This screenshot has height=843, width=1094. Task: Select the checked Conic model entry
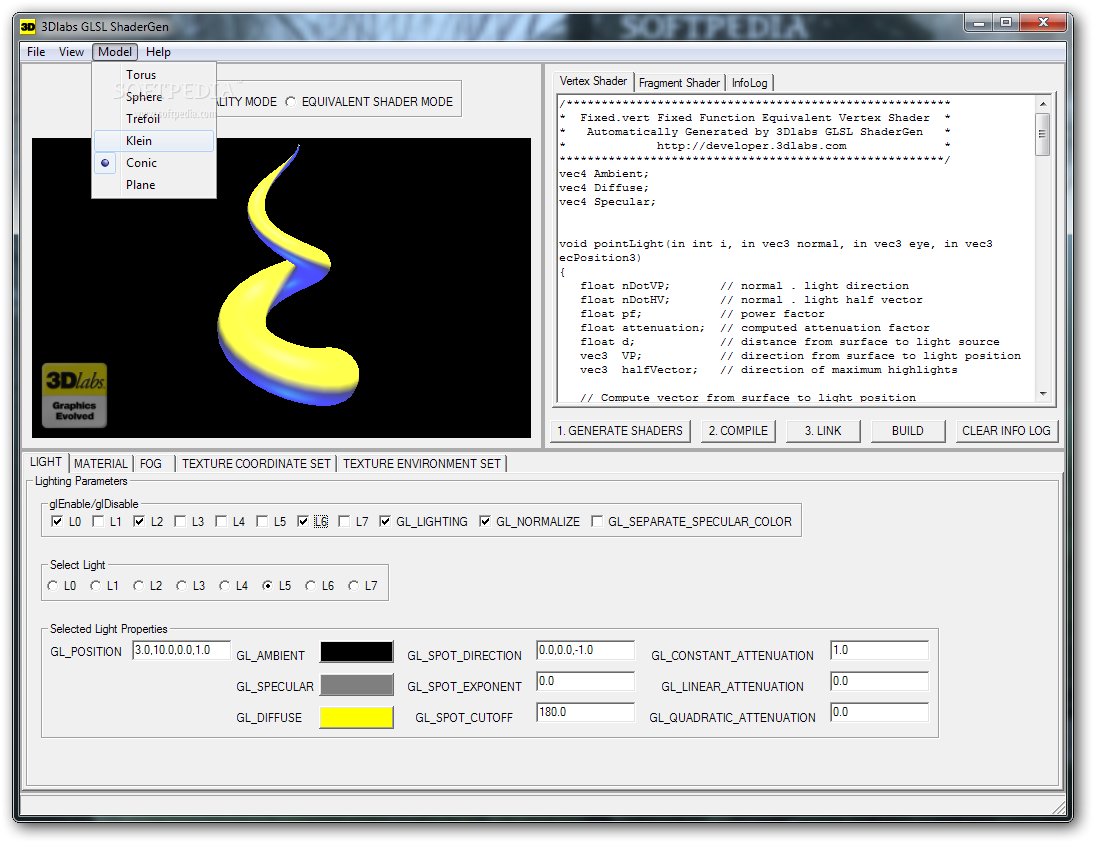154,163
